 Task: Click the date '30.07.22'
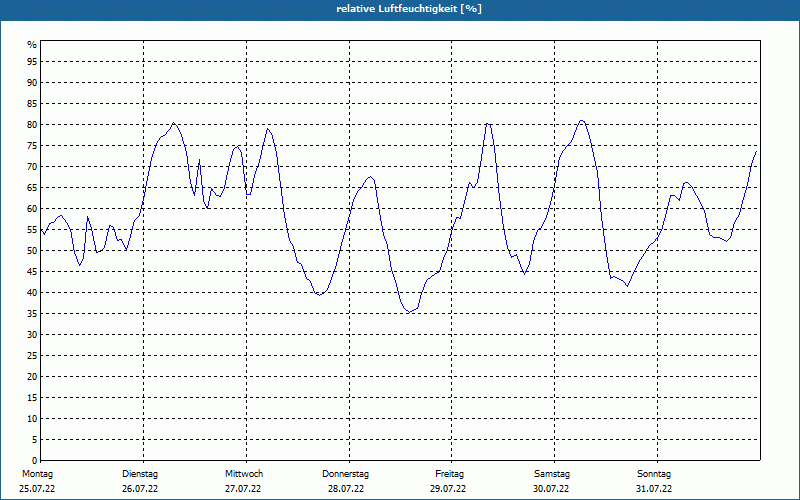tap(551, 489)
